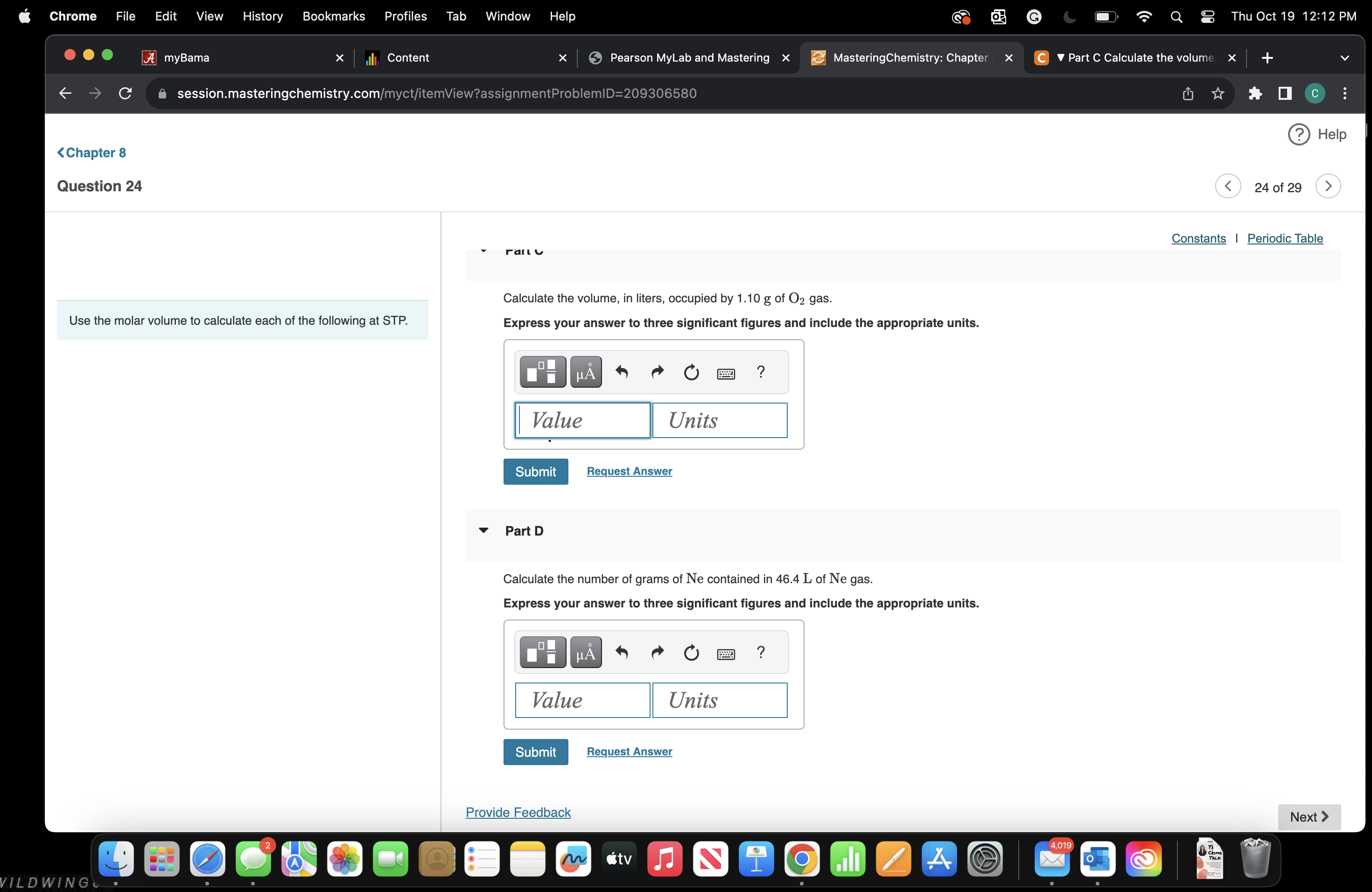This screenshot has width=1372, height=892.
Task: Open the tab search dropdown arrow
Action: (1344, 58)
